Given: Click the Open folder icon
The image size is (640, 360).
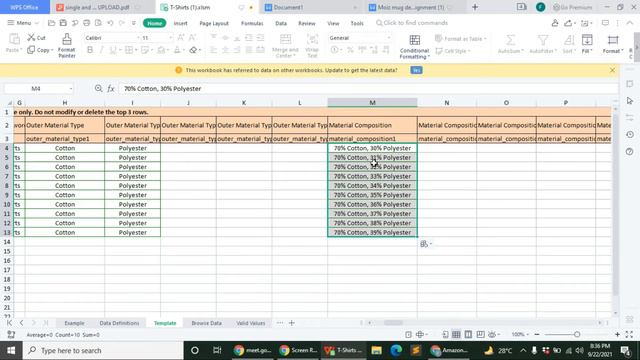Looking at the screenshot, I should (x=51, y=23).
